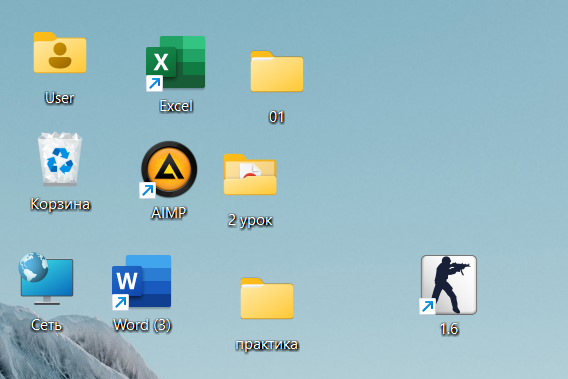568x379 pixels.
Task: Select the практика folder icon
Action: coord(267,299)
